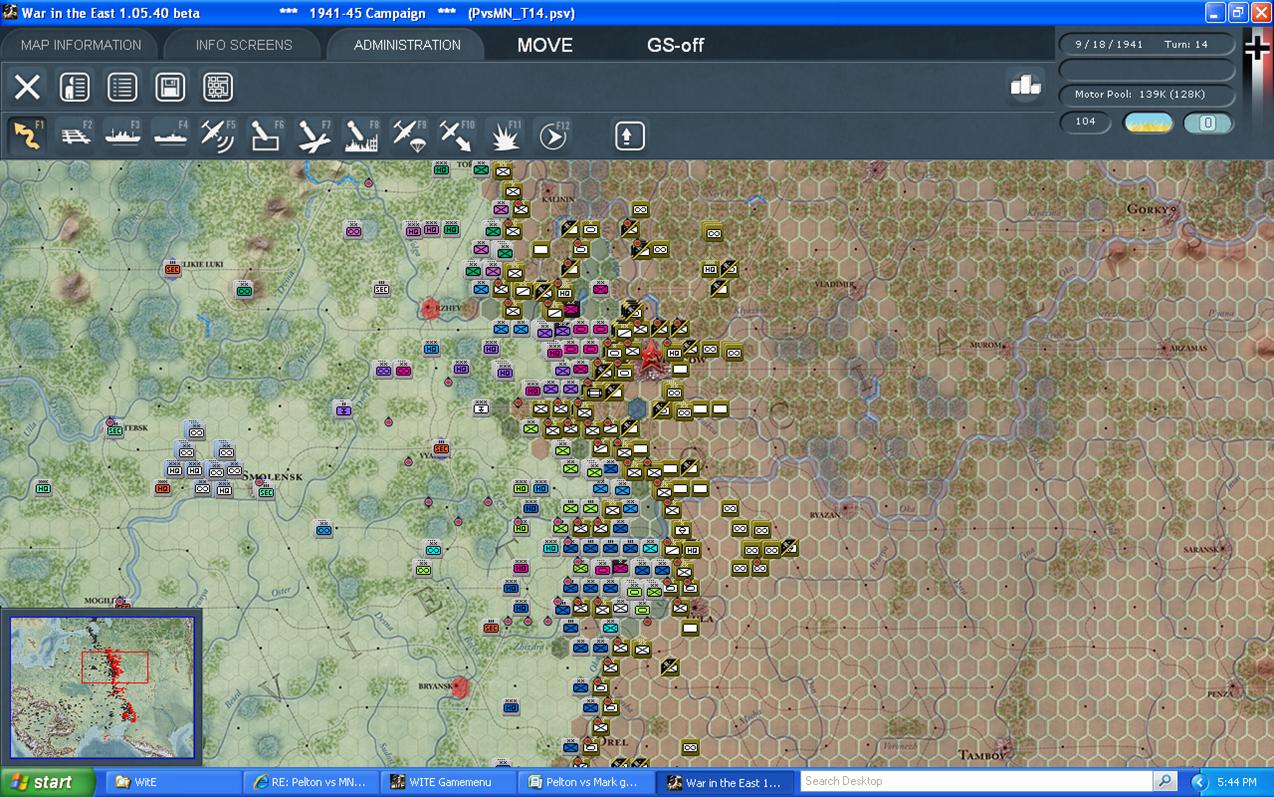Select the F1 move mode arrow icon
This screenshot has width=1274, height=797.
[27, 136]
